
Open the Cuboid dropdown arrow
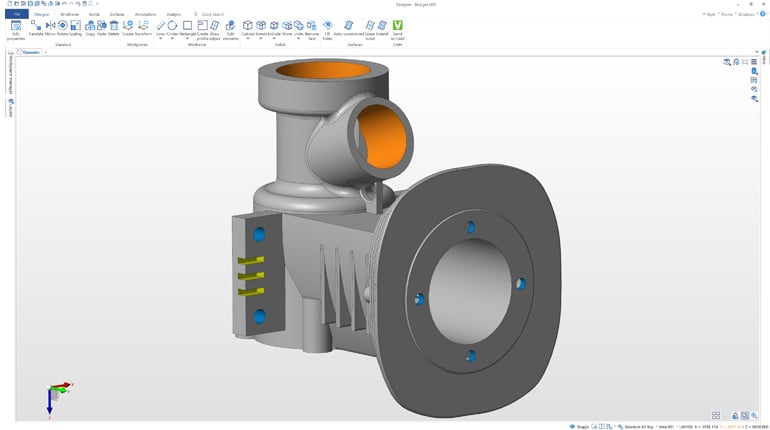(248, 39)
